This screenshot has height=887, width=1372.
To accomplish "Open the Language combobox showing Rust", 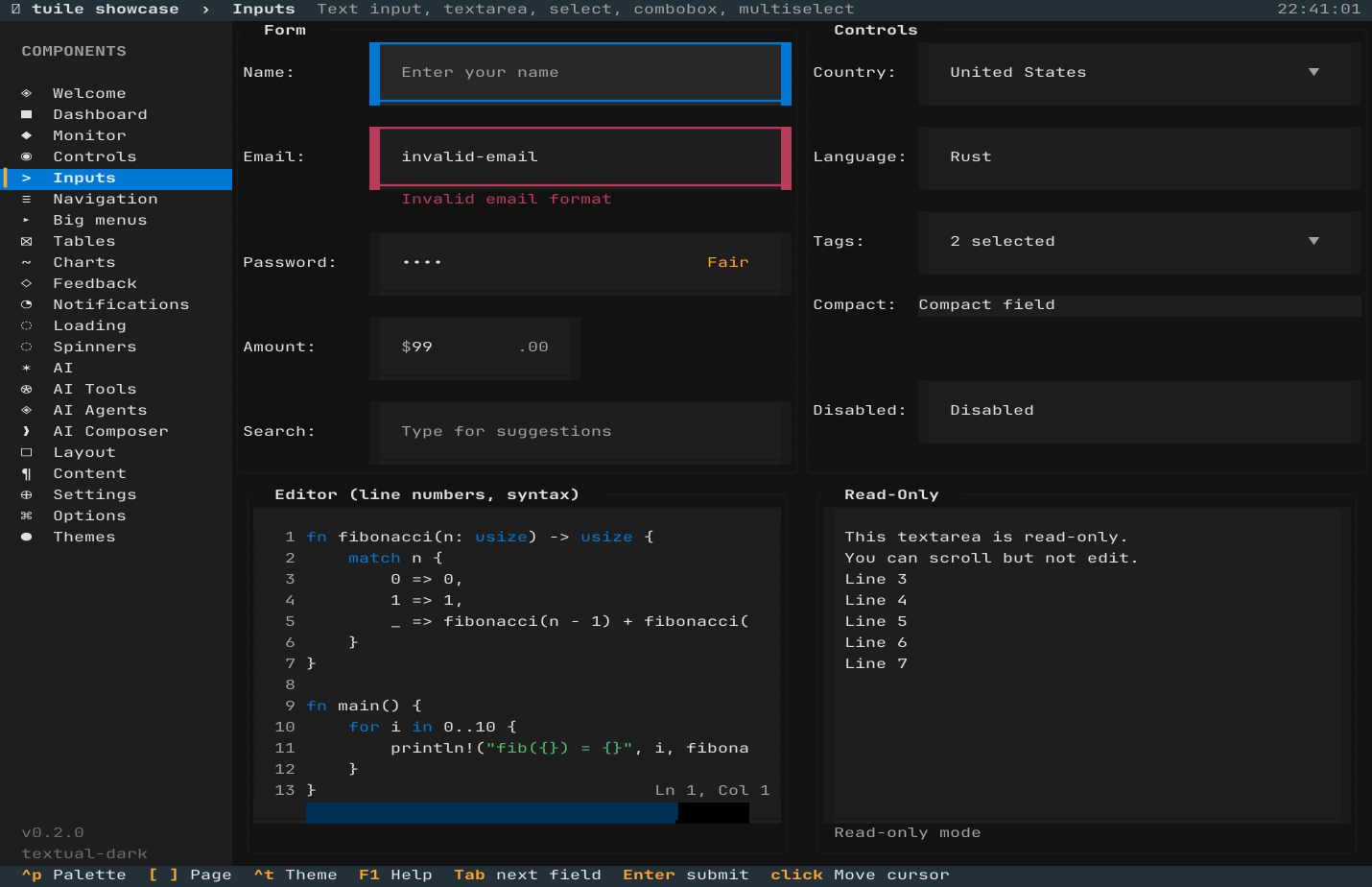I will pos(1140,156).
